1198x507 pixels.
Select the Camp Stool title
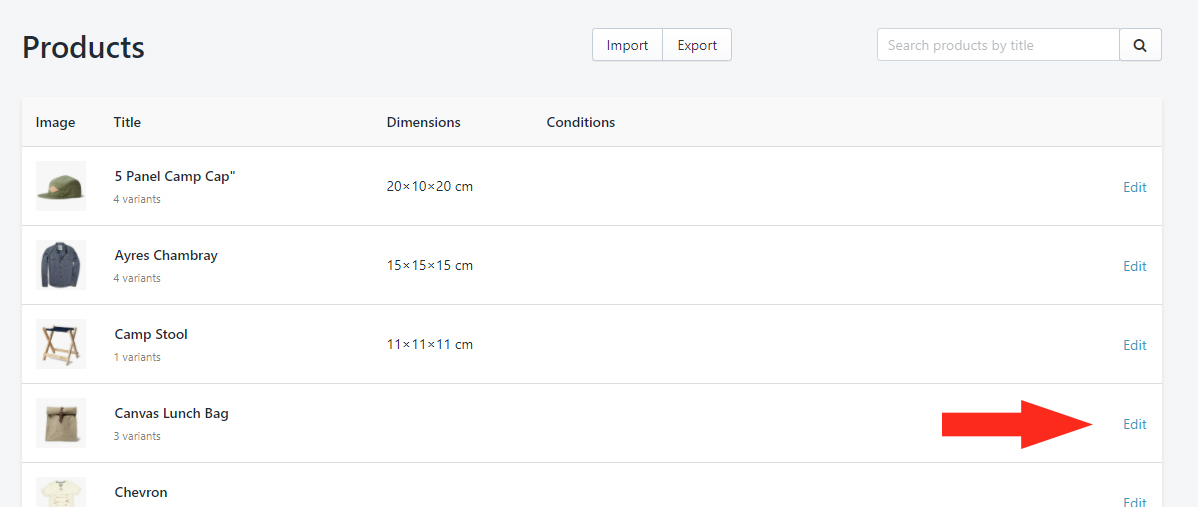tap(151, 334)
